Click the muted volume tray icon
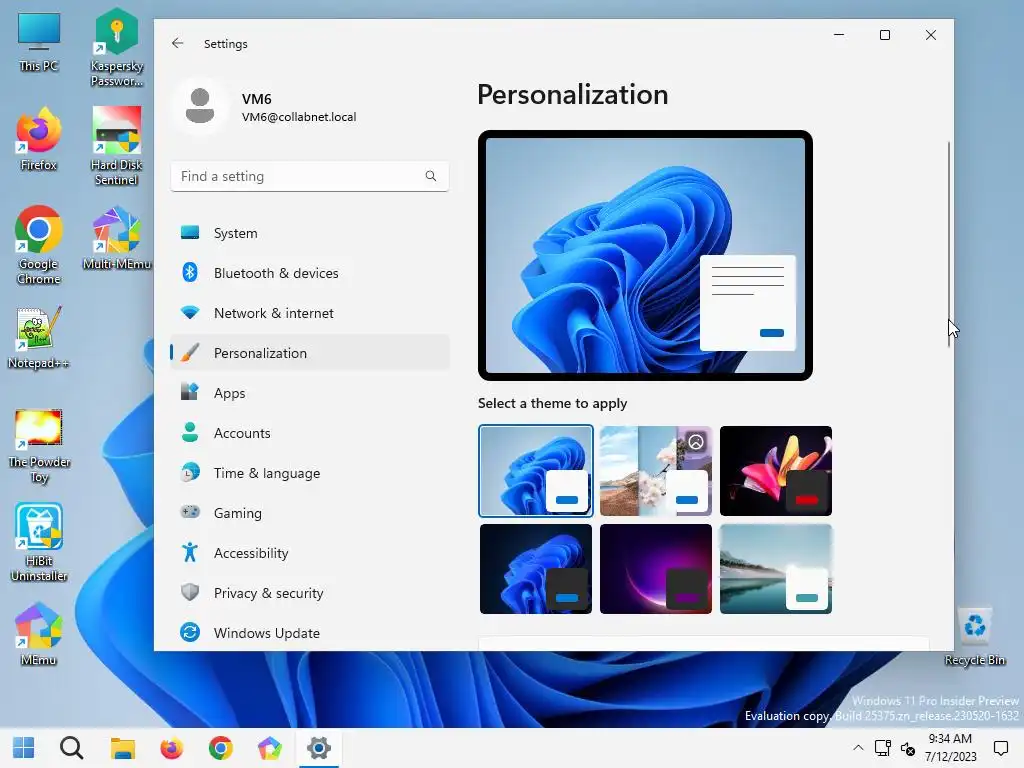The height and width of the screenshot is (768, 1024). pyautogui.click(x=908, y=748)
